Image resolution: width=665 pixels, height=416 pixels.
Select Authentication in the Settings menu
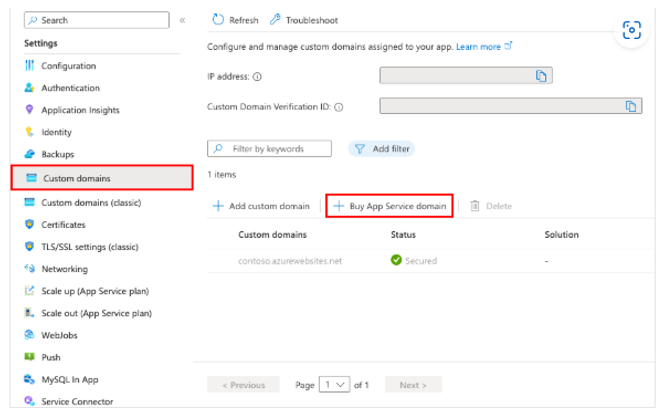click(x=70, y=88)
